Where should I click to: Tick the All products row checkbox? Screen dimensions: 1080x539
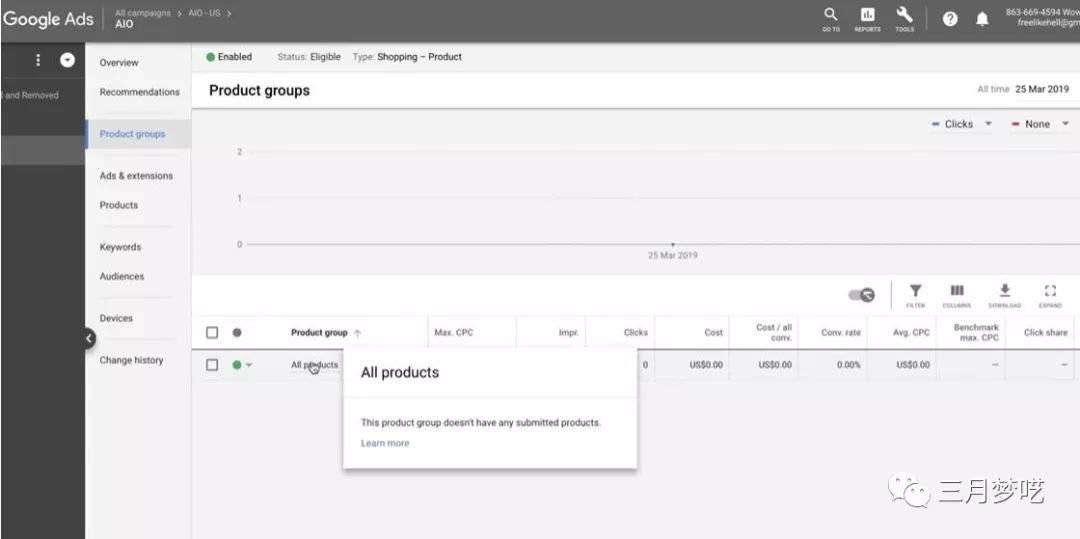coord(212,365)
